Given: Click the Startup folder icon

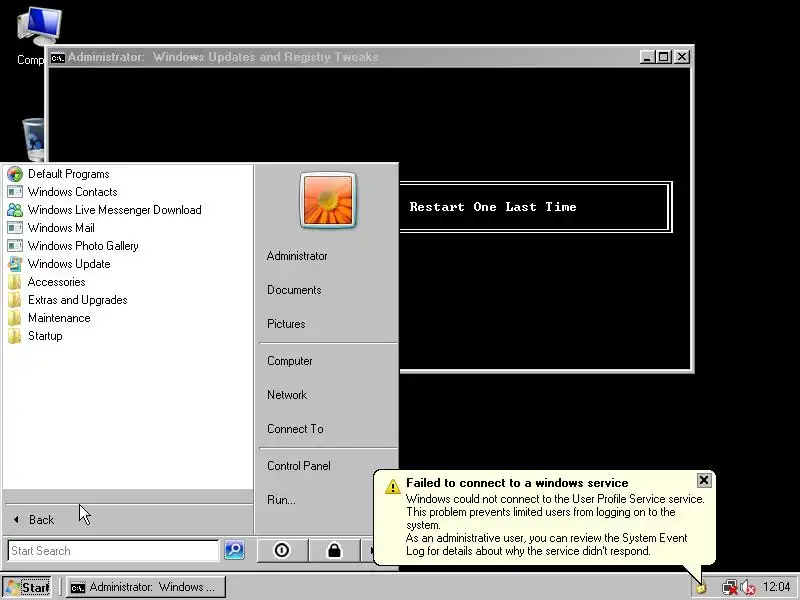Looking at the screenshot, I should 15,336.
